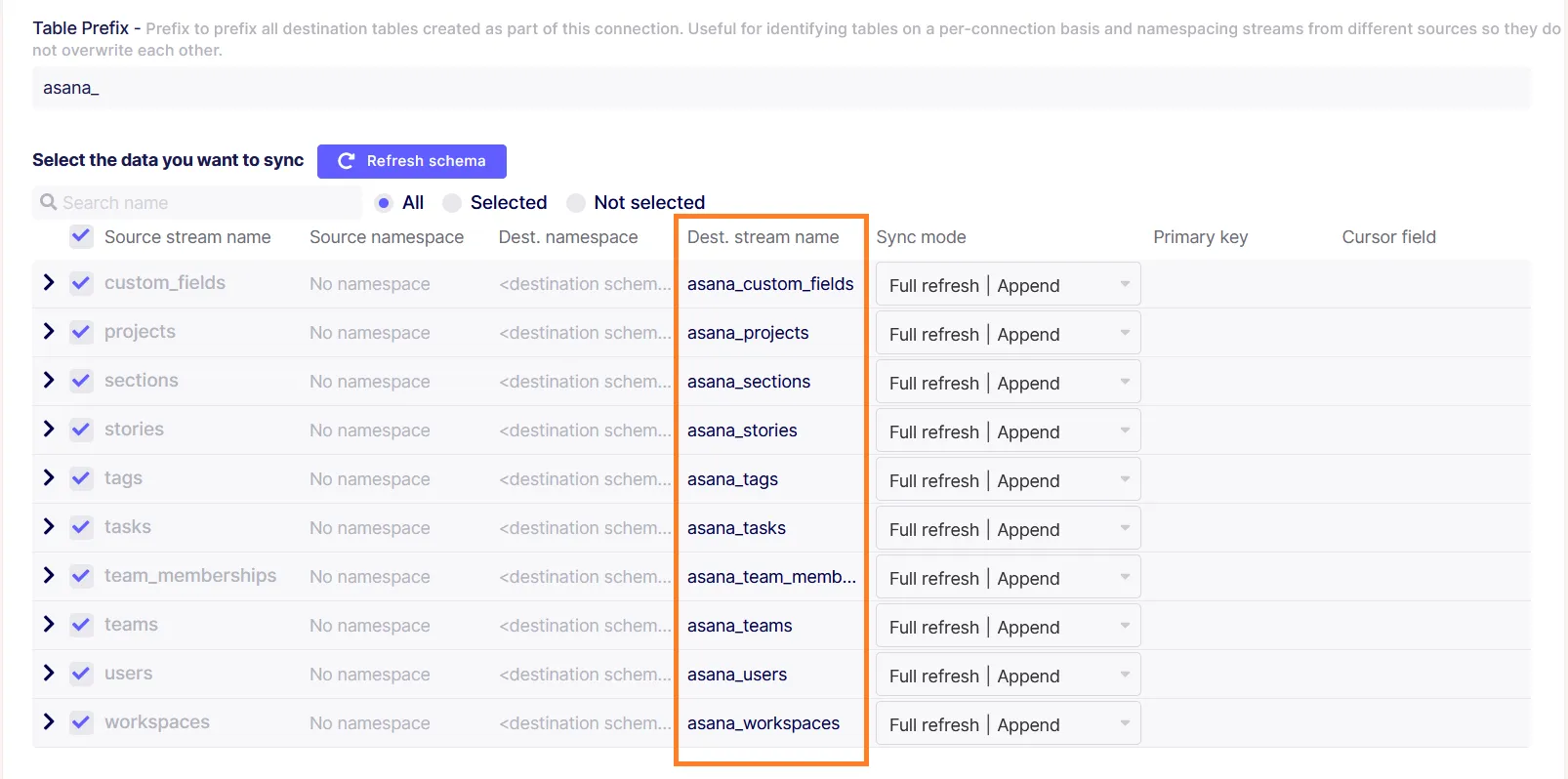Click the asana_teams destination name

click(739, 626)
